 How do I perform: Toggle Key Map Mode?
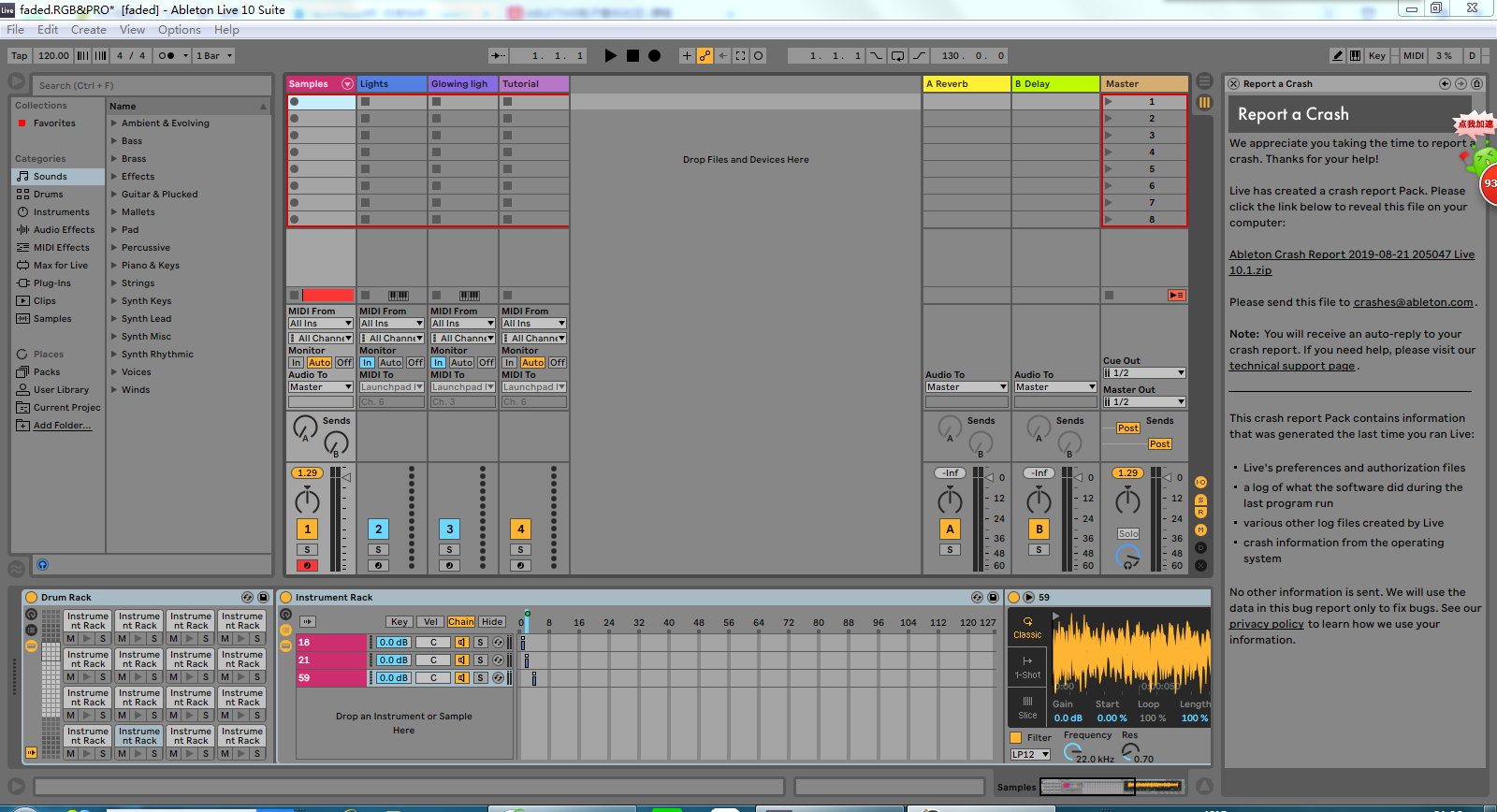click(x=1377, y=56)
